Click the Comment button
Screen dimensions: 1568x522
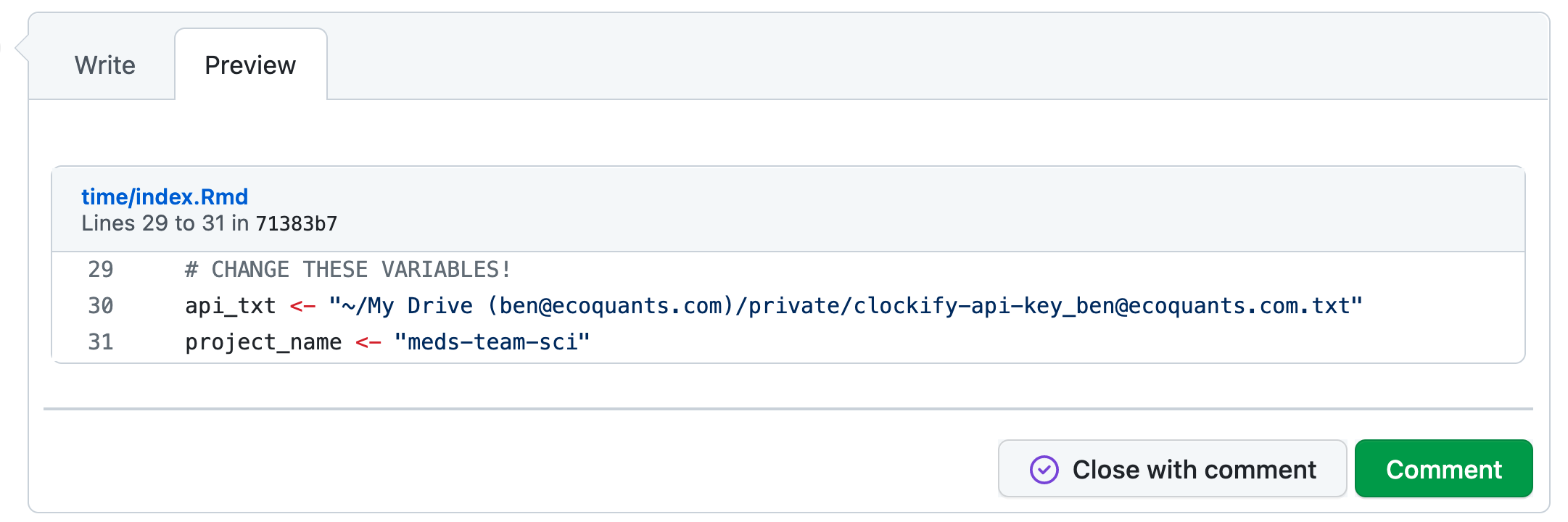coord(1443,469)
